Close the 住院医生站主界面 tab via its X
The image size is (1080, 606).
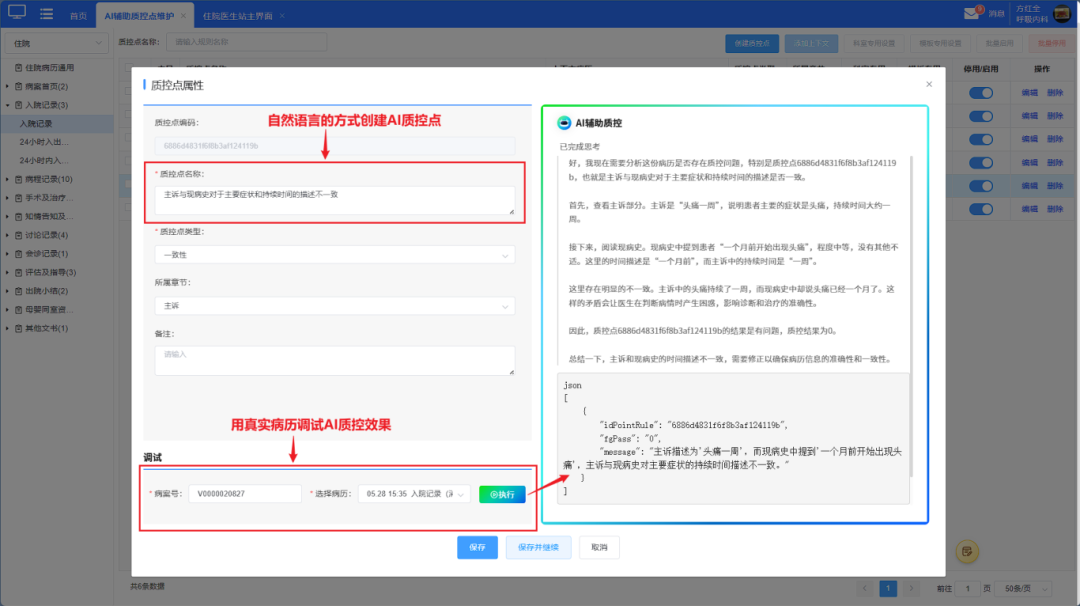click(x=281, y=17)
